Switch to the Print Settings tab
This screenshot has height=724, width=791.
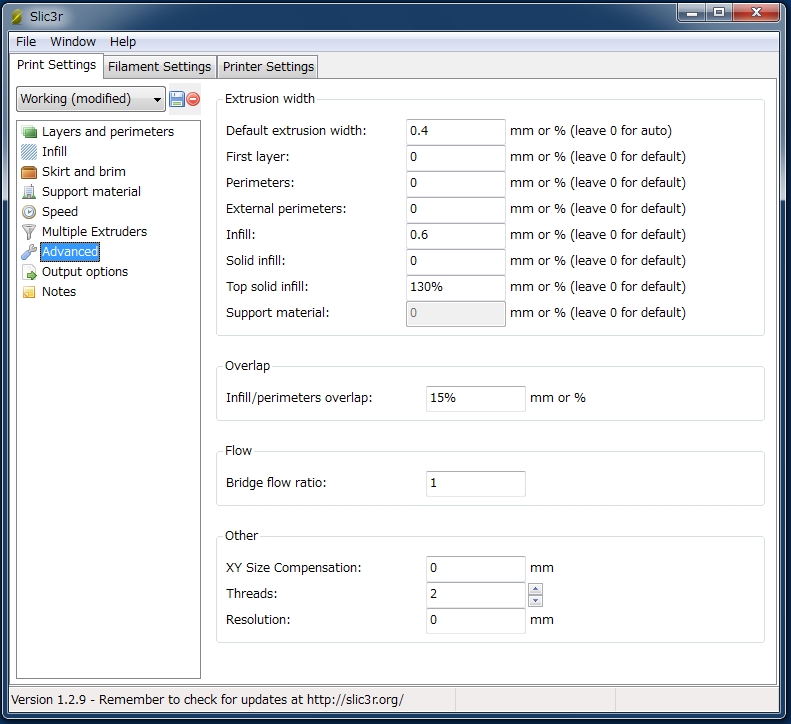click(56, 65)
